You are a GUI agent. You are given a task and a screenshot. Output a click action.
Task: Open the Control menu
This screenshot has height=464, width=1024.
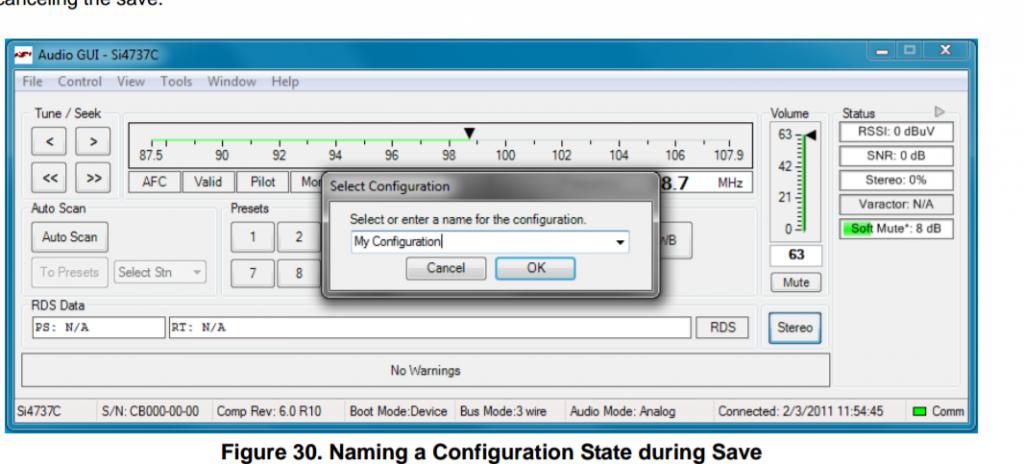click(80, 81)
